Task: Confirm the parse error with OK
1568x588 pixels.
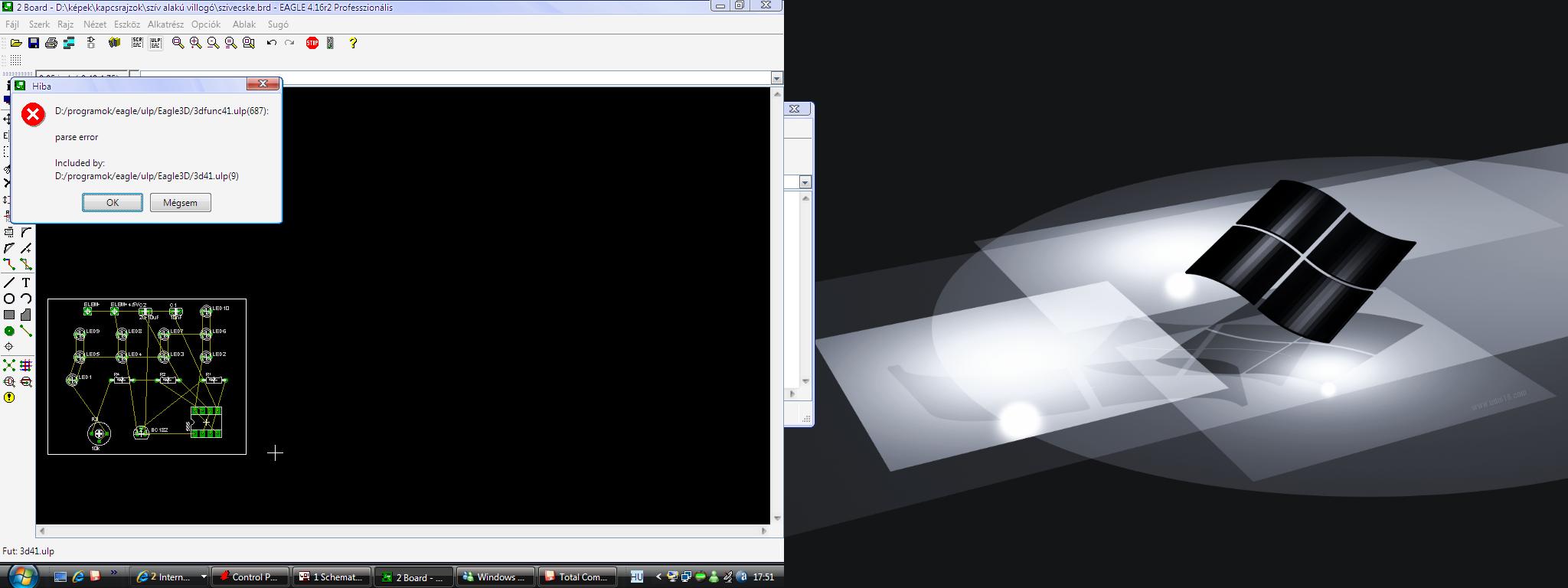Action: [113, 203]
